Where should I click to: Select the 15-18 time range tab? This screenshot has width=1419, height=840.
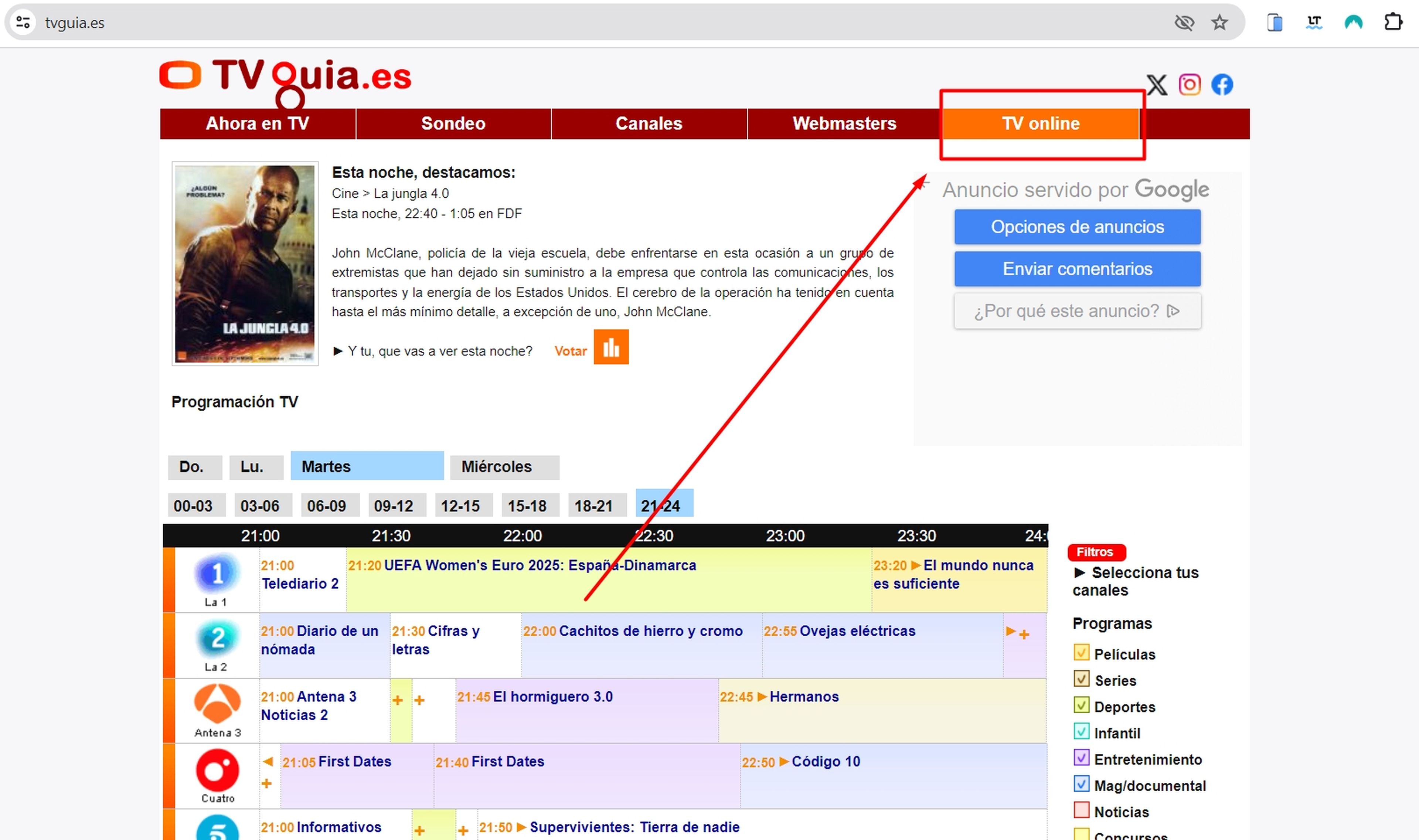(x=530, y=506)
